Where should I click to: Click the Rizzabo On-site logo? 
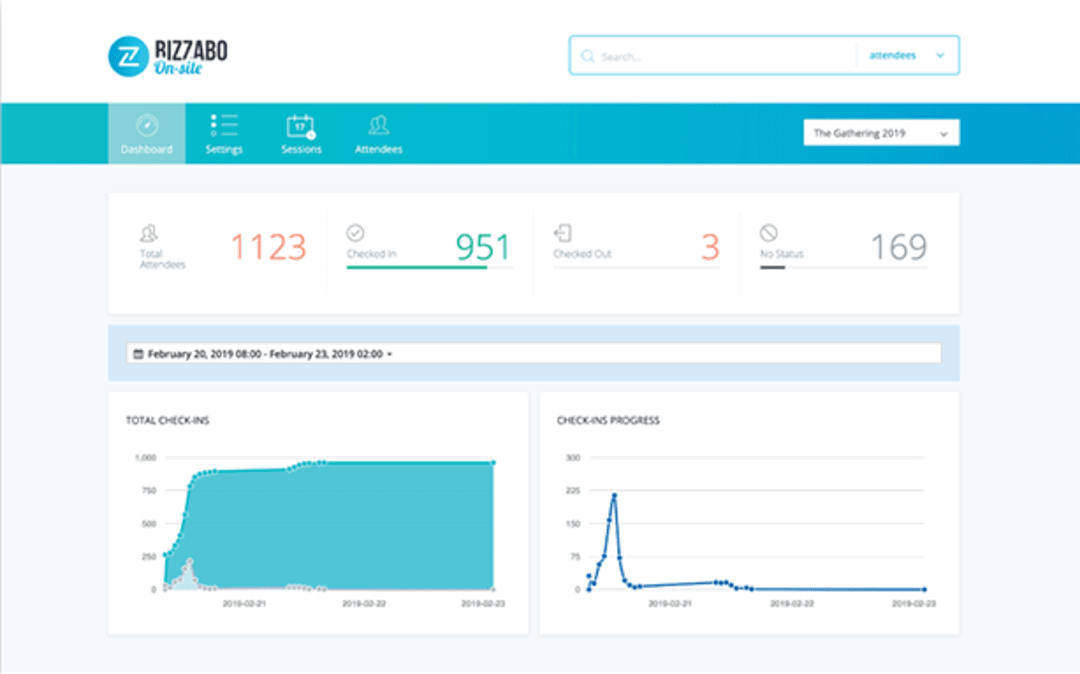click(x=166, y=54)
